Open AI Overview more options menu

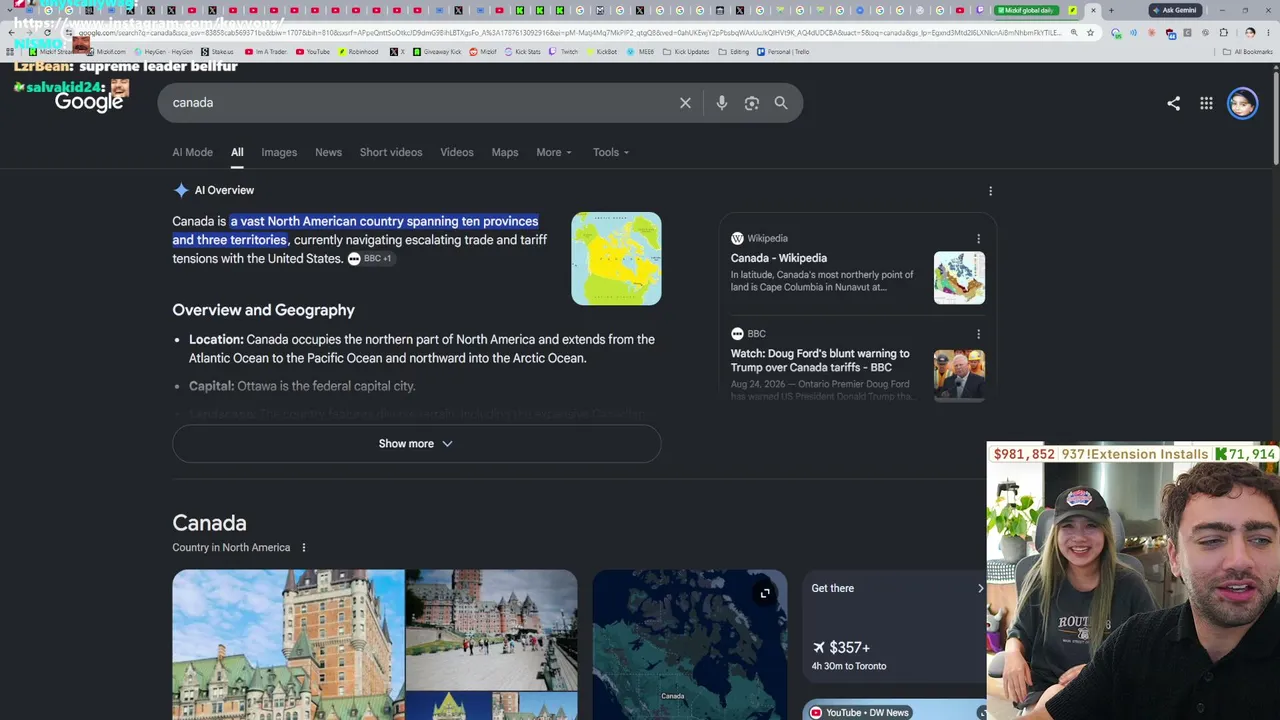tap(990, 191)
